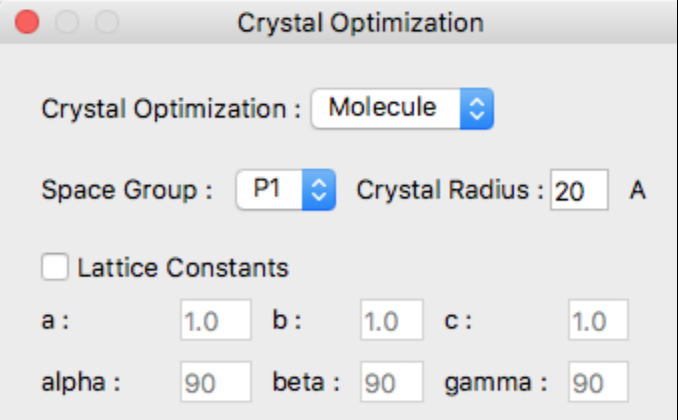Click the "Space Group :" label
Image resolution: width=678 pixels, height=420 pixels.
[127, 190]
